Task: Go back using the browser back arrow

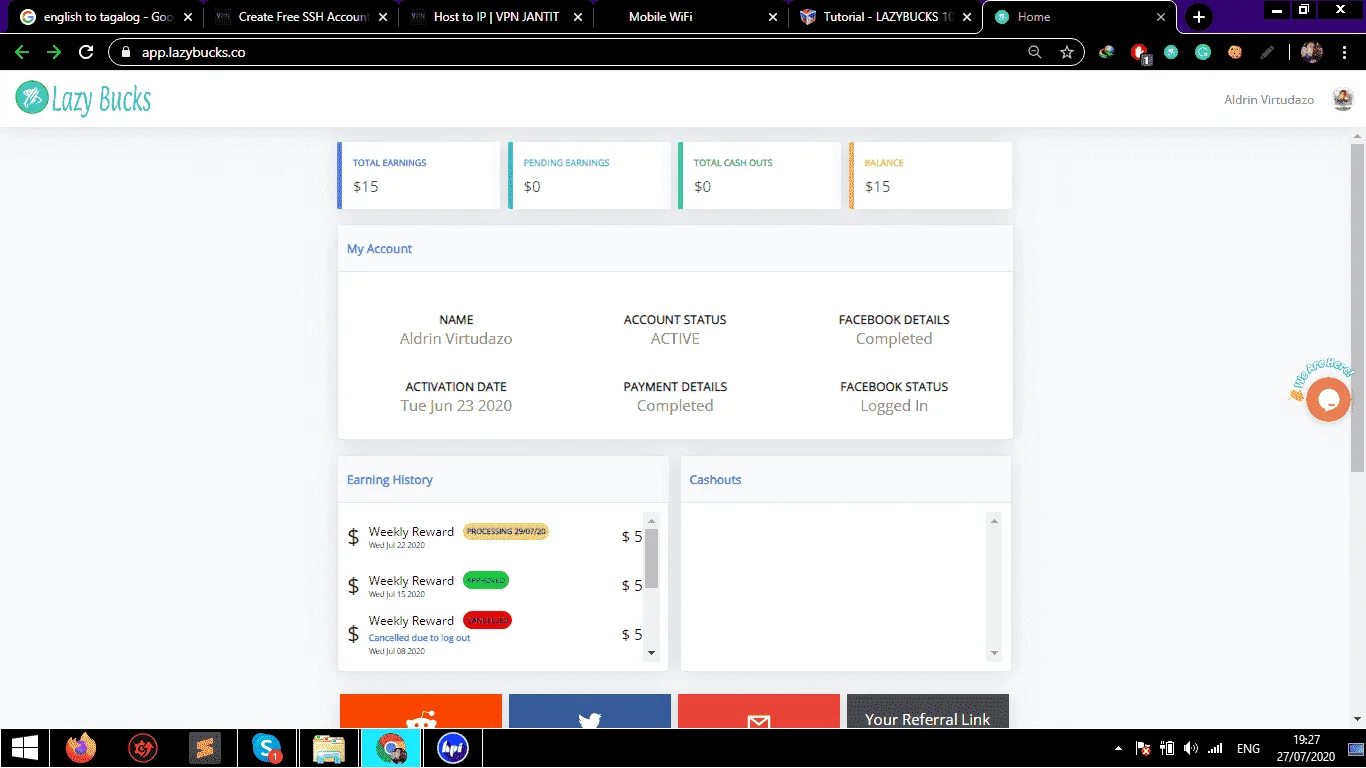Action: [x=22, y=52]
